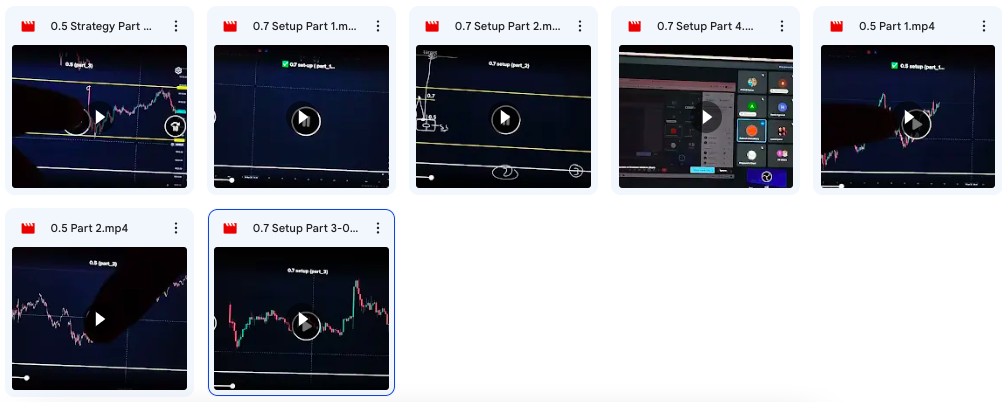Click the red video icon for 0.5 Part 2.mp4
This screenshot has width=1002, height=402.
27,228
